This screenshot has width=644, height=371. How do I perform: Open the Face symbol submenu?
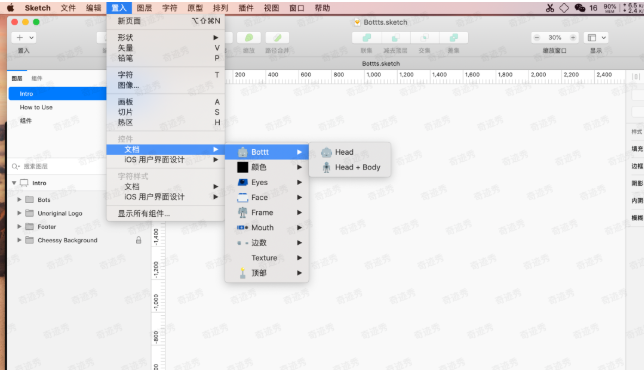pos(267,198)
